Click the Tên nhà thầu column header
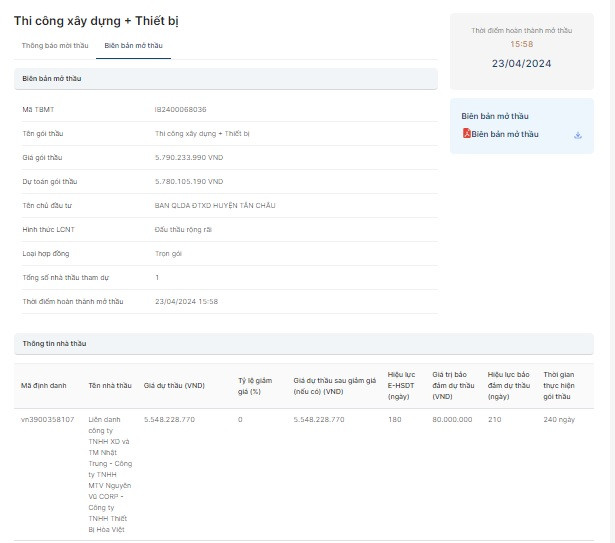 (x=110, y=384)
